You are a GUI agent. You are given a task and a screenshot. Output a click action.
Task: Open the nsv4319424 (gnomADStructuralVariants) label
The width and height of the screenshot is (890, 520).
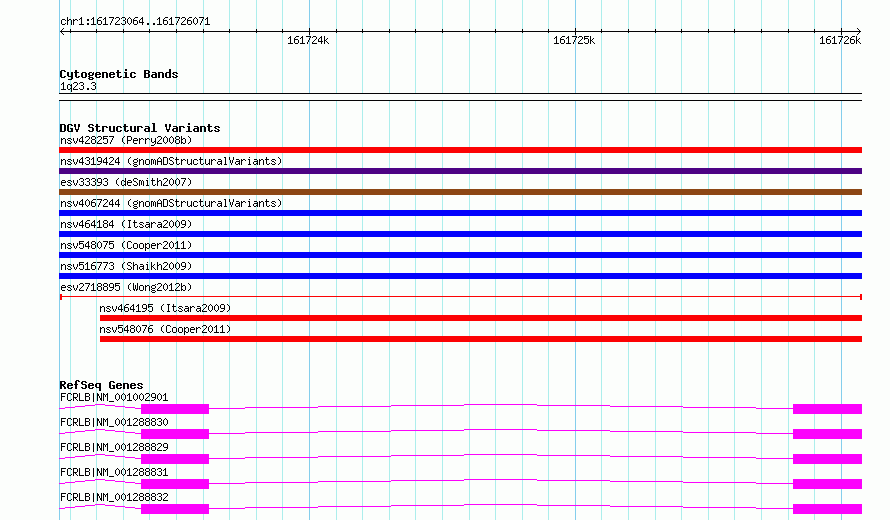click(171, 161)
